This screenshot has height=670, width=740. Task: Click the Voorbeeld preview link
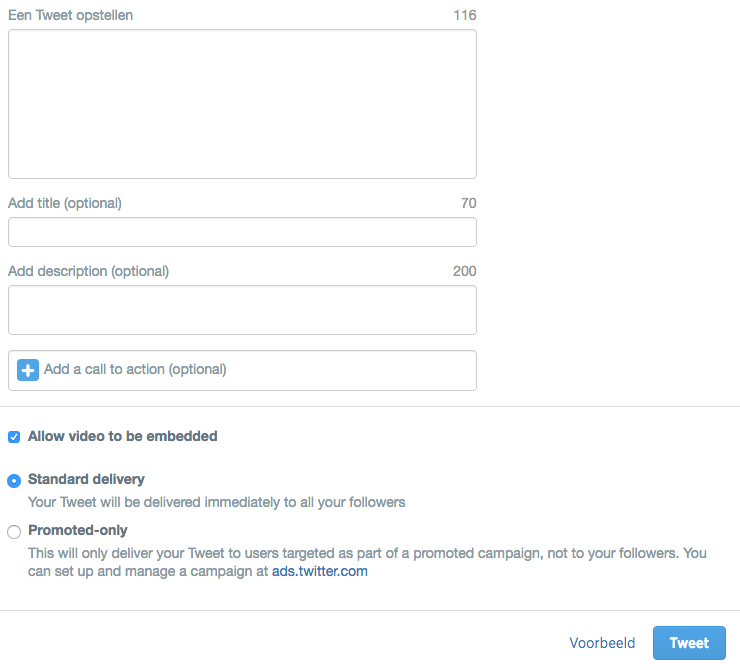point(602,643)
